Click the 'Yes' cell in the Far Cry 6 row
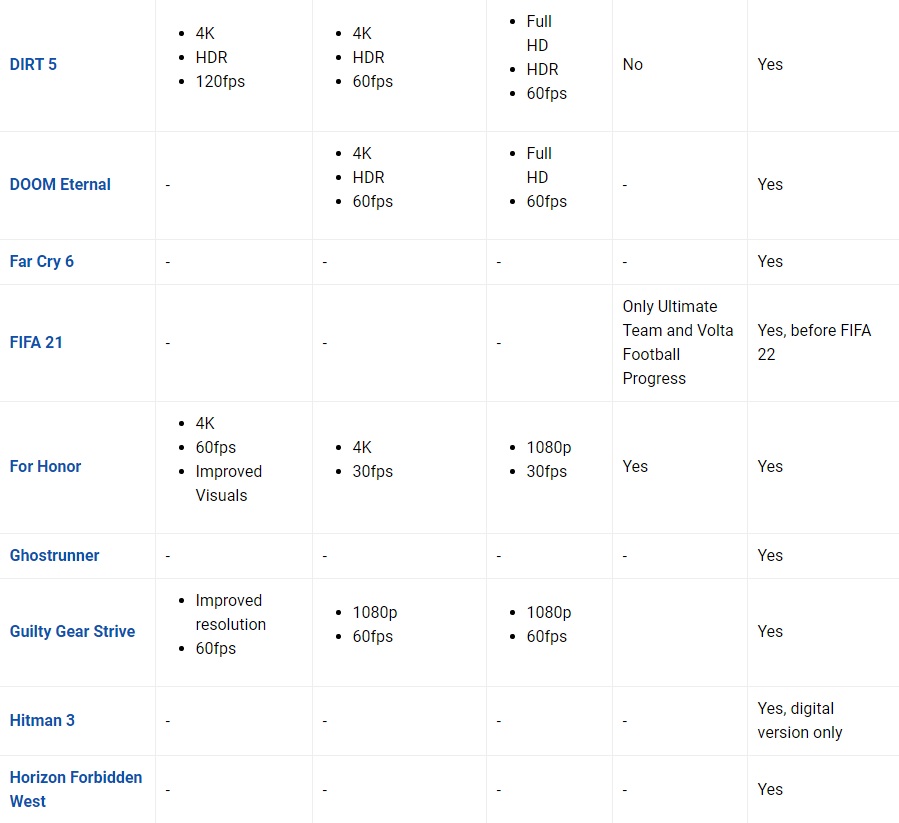The image size is (899, 823). 770,262
